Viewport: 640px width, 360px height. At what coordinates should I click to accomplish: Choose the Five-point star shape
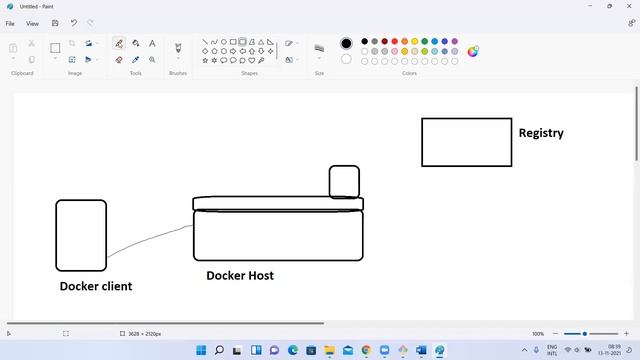click(x=205, y=60)
